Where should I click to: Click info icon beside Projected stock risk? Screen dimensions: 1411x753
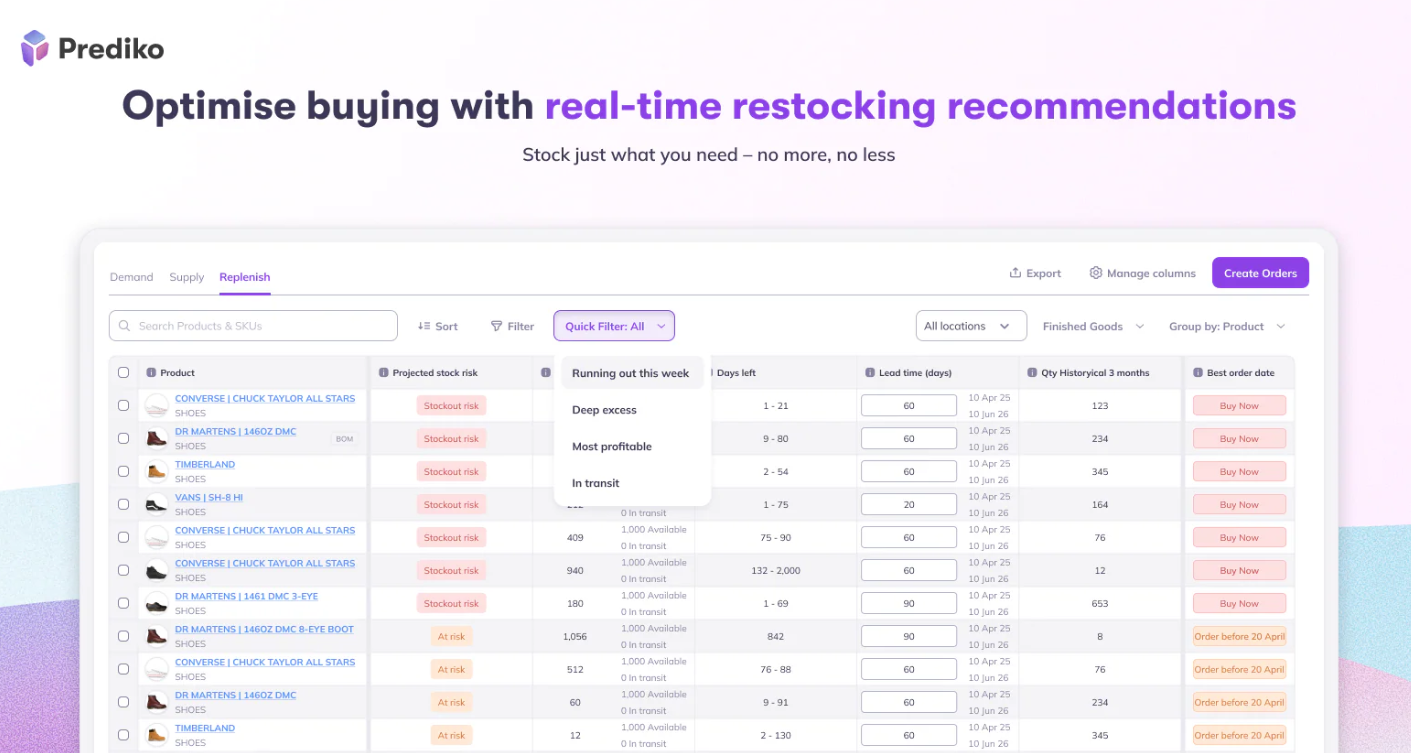click(384, 373)
